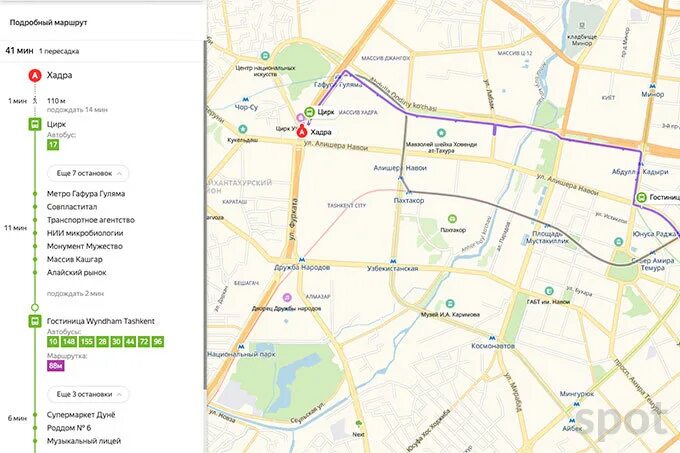This screenshot has width=680, height=453.
Task: Click the Кукельдаш landmark icon on map
Action: (242, 129)
